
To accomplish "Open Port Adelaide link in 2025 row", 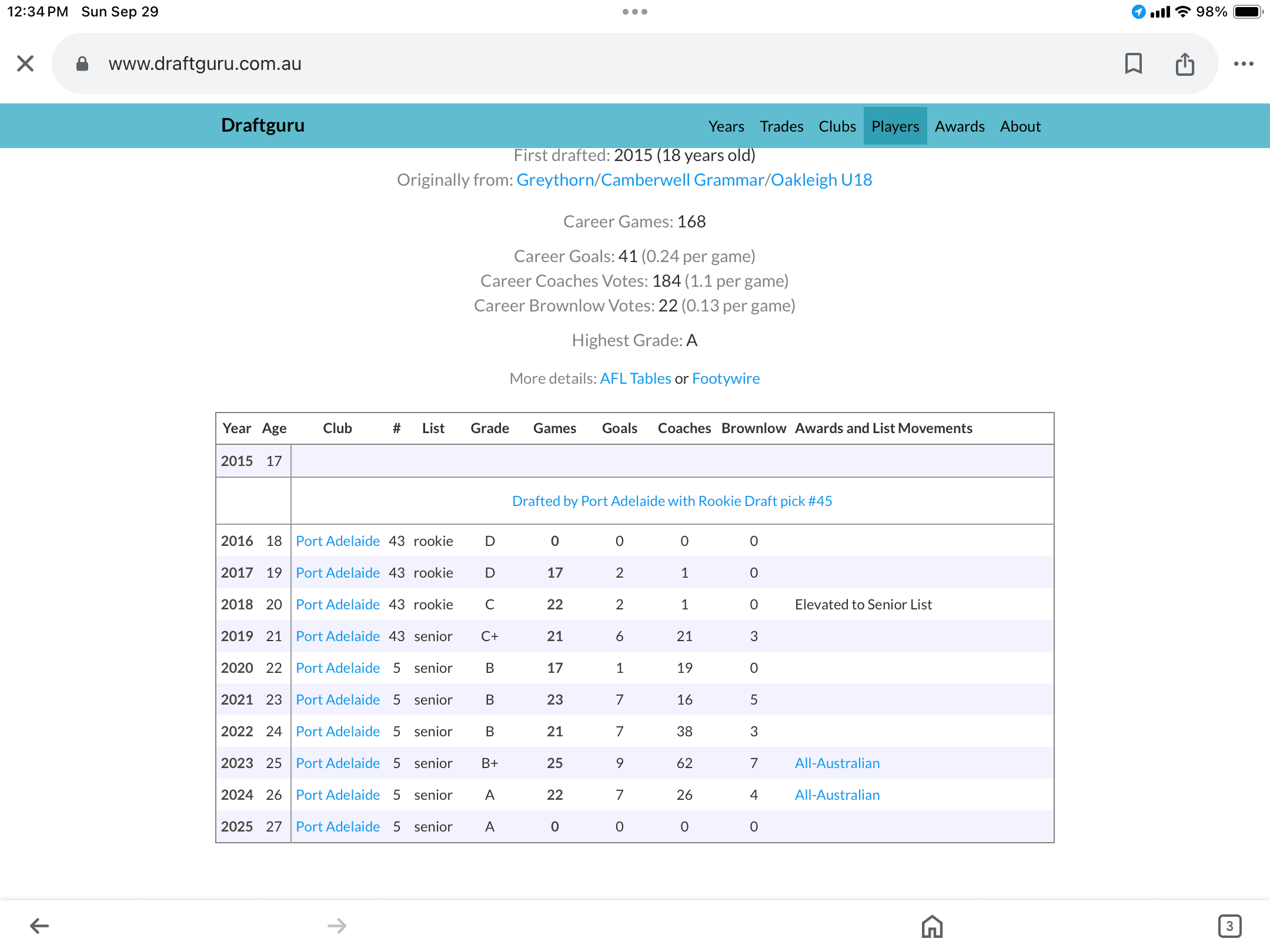I will point(337,826).
